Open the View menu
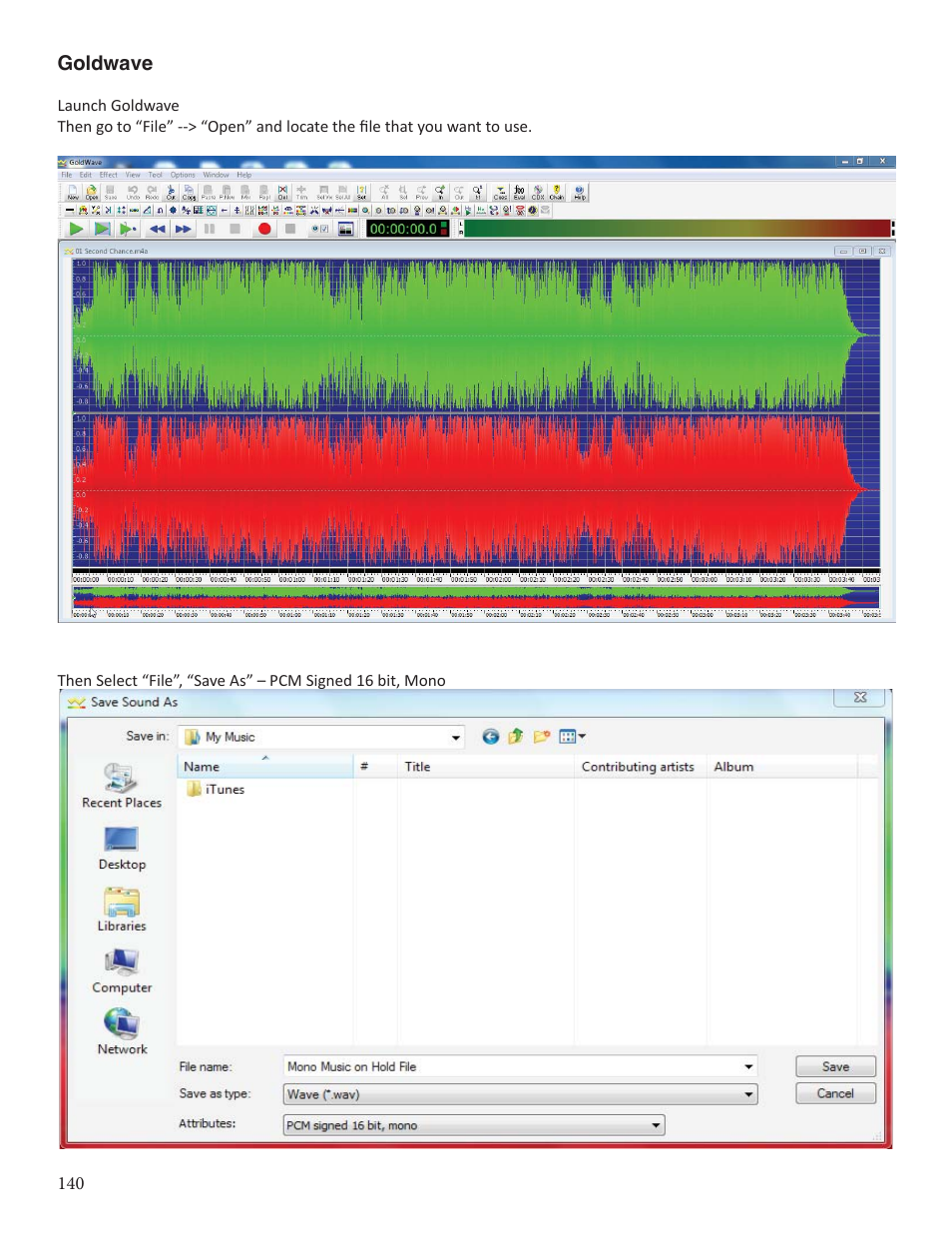Image resolution: width=952 pixels, height=1233 pixels. coord(133,175)
